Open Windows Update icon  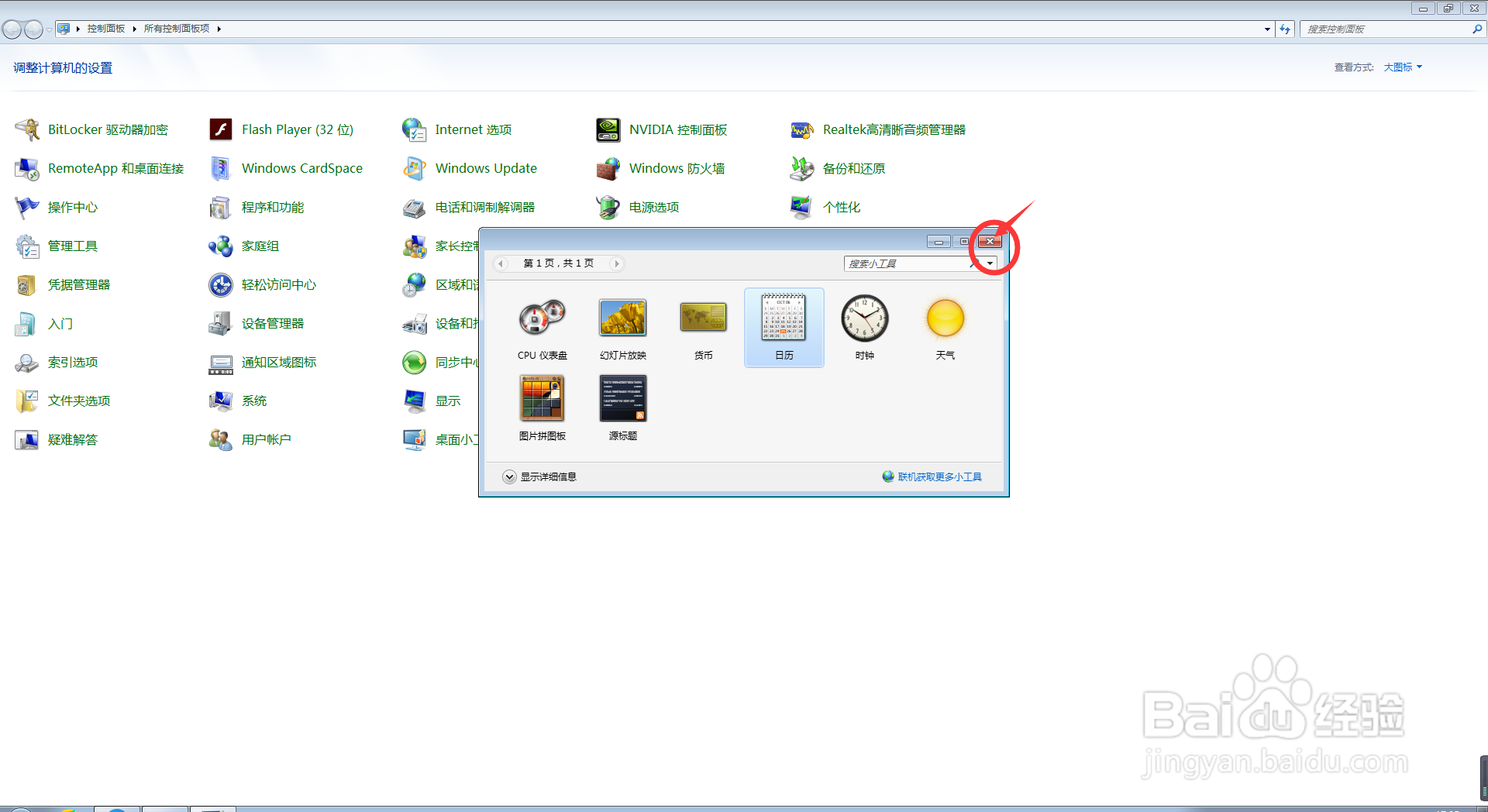(415, 168)
